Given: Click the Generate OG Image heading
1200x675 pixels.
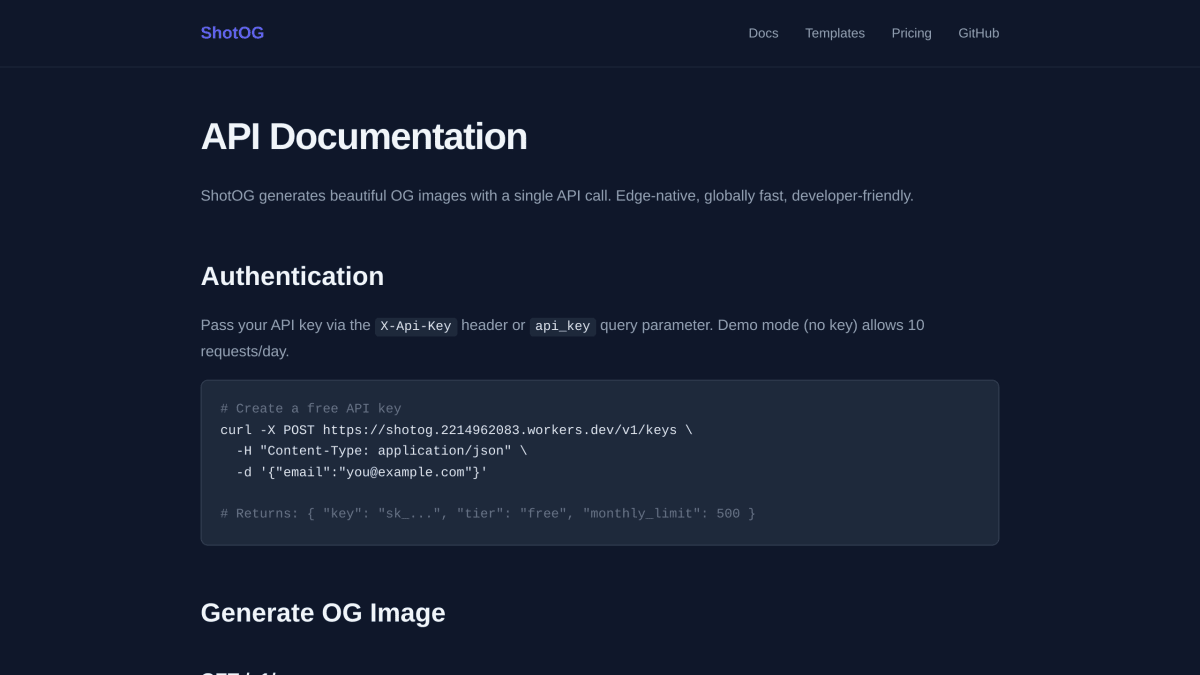Looking at the screenshot, I should 323,613.
